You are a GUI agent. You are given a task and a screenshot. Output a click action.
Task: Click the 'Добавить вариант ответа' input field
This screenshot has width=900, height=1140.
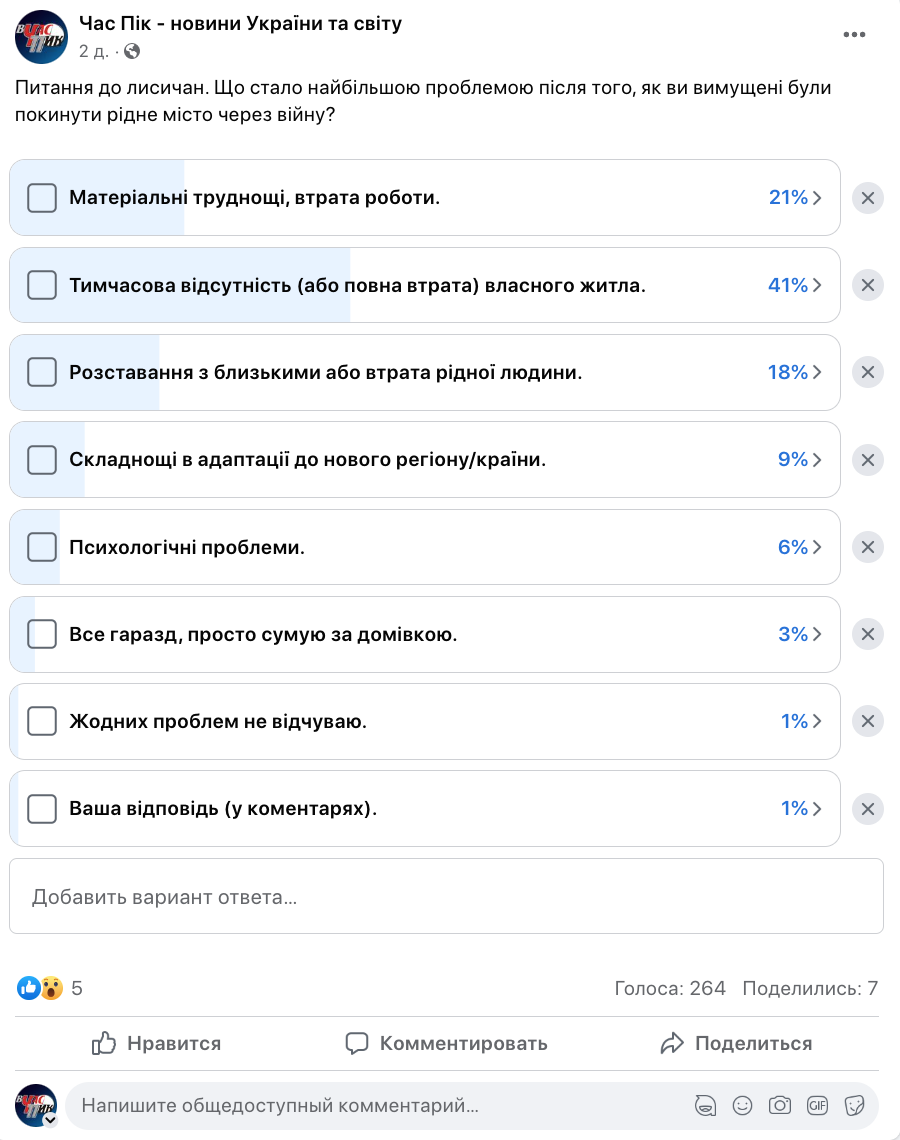[x=446, y=896]
